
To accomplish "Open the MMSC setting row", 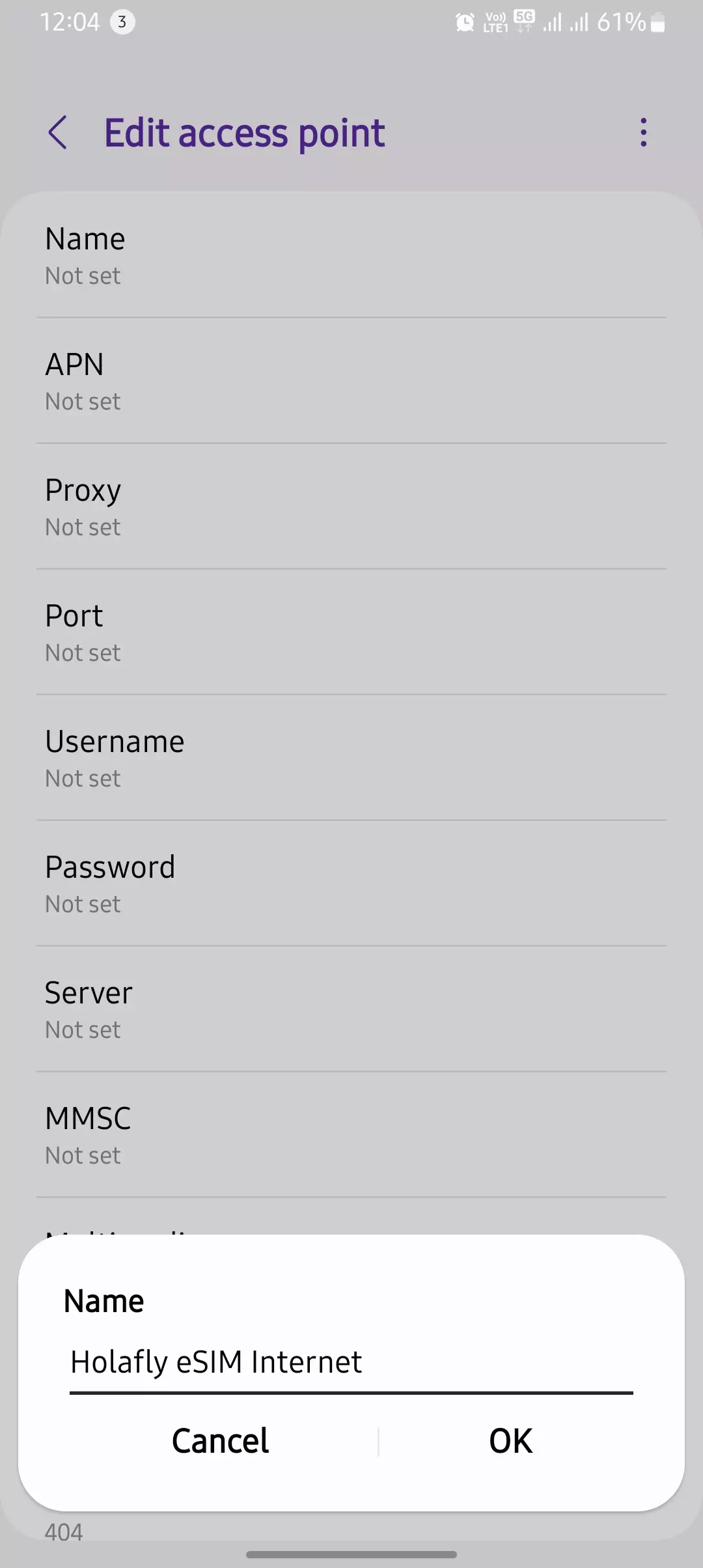I will click(351, 1136).
